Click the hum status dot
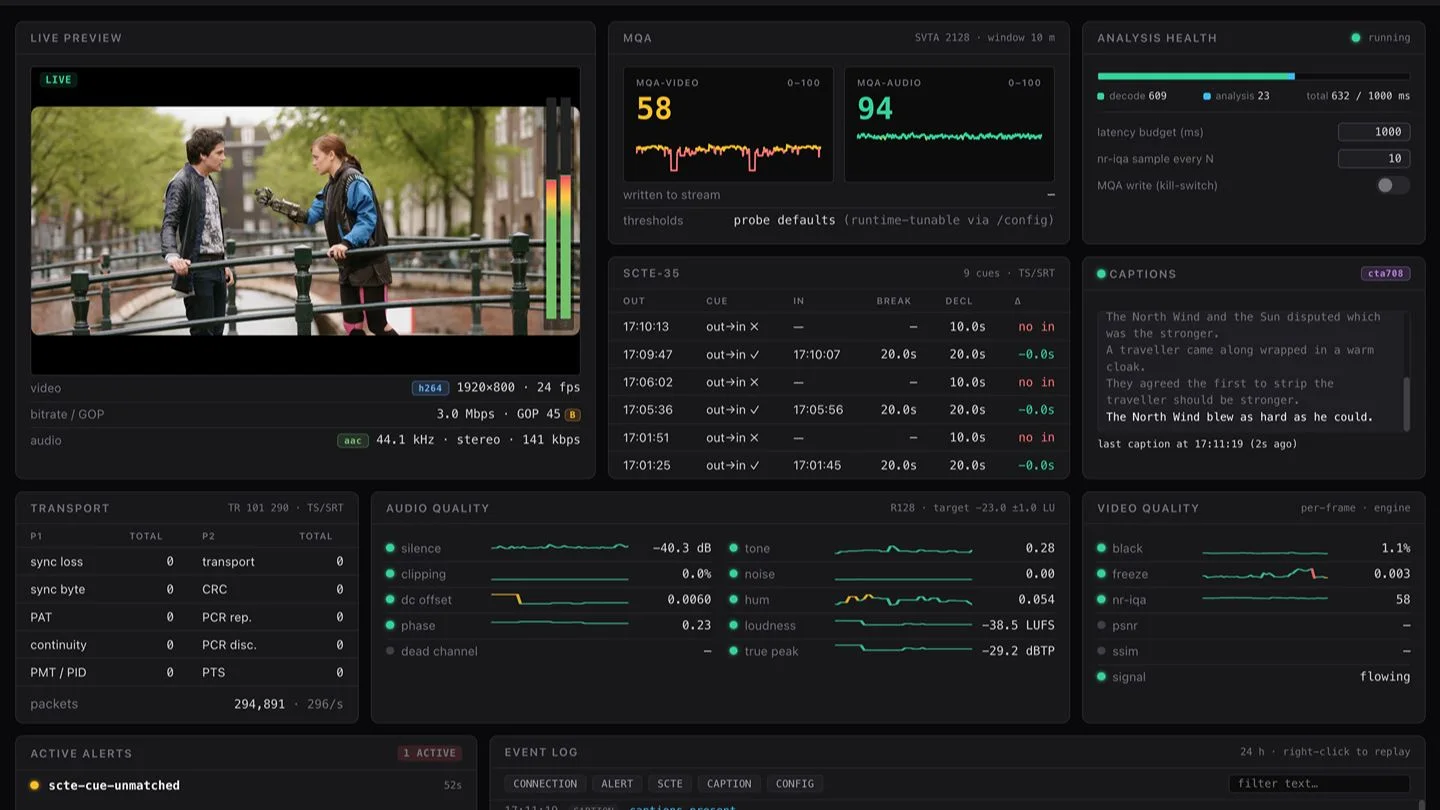 point(733,600)
